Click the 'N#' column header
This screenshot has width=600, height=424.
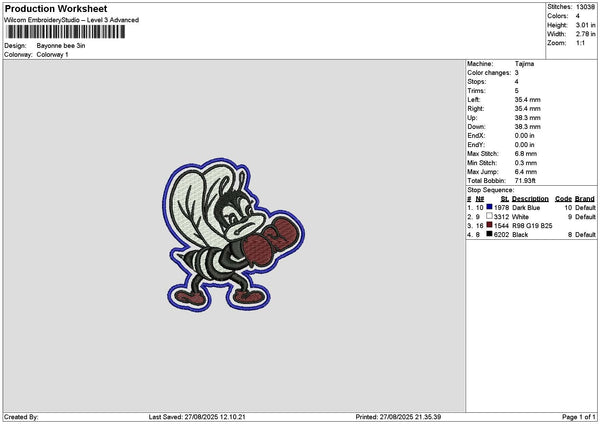pyautogui.click(x=480, y=199)
